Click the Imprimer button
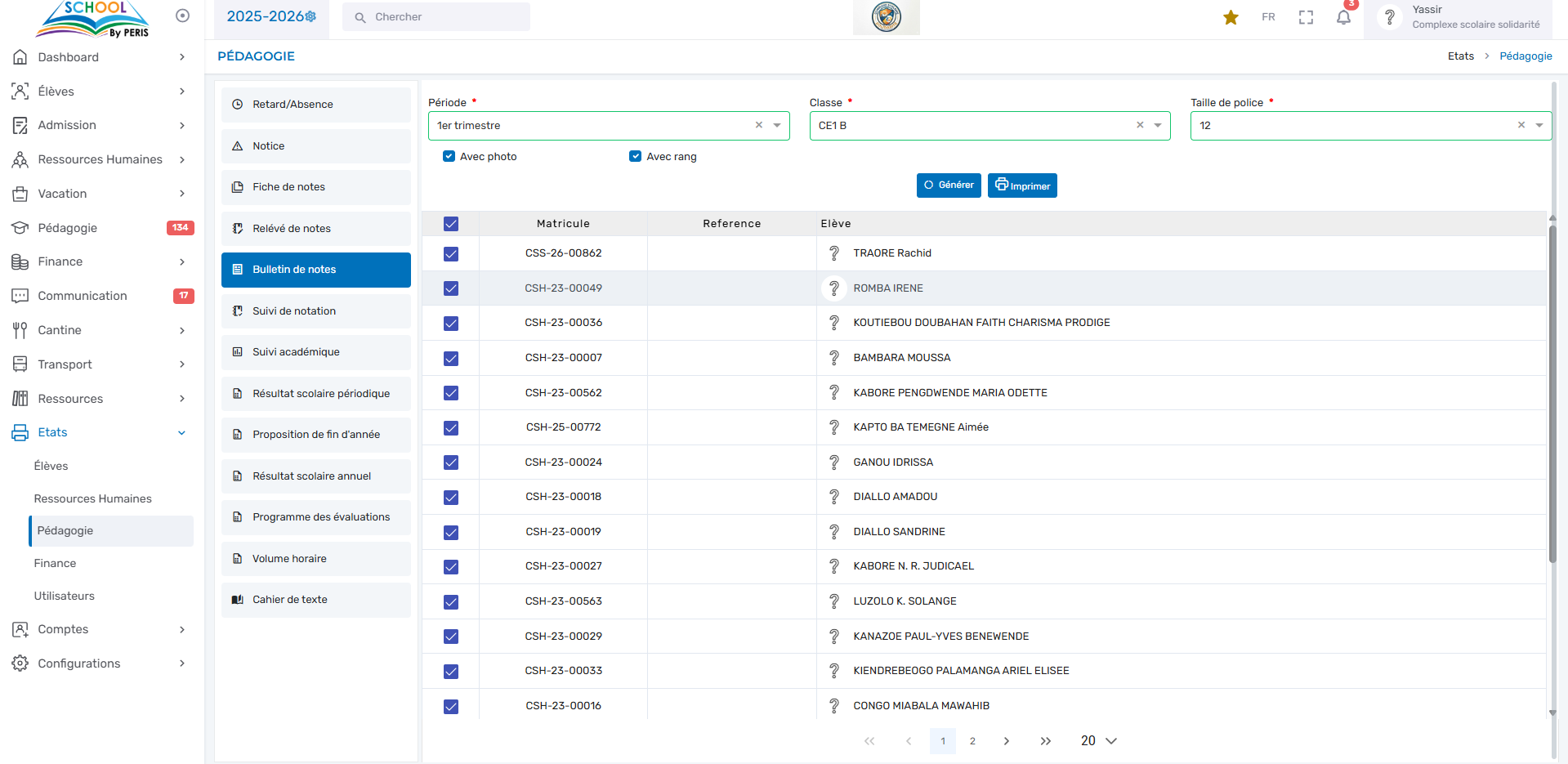 tap(1022, 185)
